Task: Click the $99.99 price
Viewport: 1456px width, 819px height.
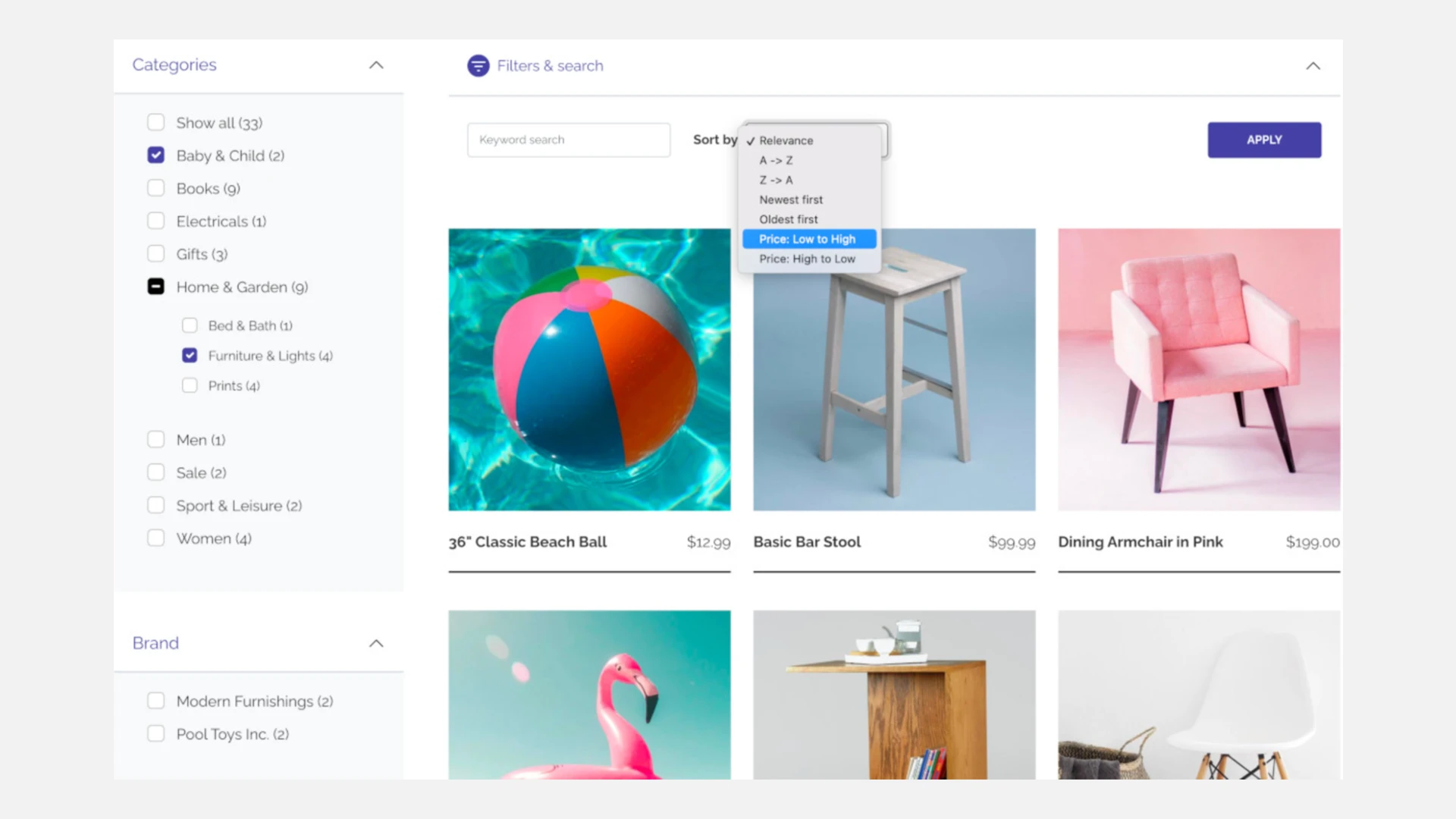Action: point(1012,542)
